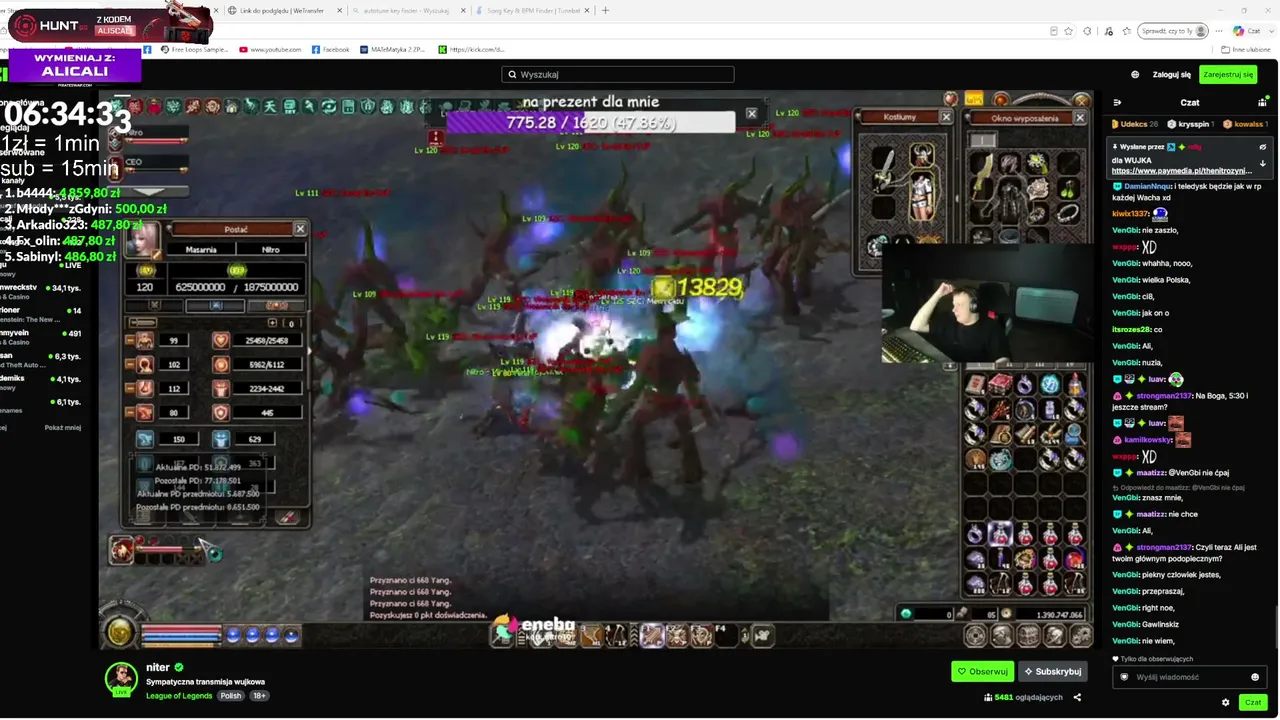Viewport: 1280px width, 720px height.
Task: Close the in-game "Postać" character window
Action: pyautogui.click(x=300, y=229)
